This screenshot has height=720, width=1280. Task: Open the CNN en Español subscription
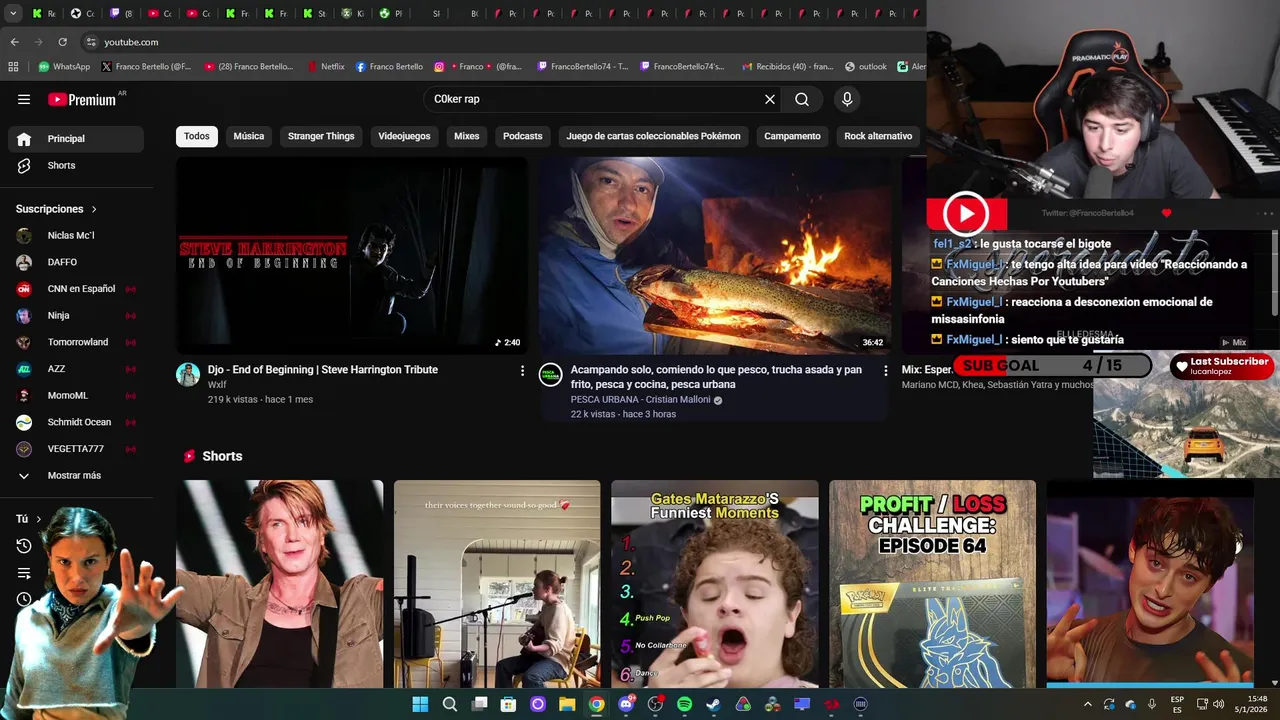coord(76,289)
